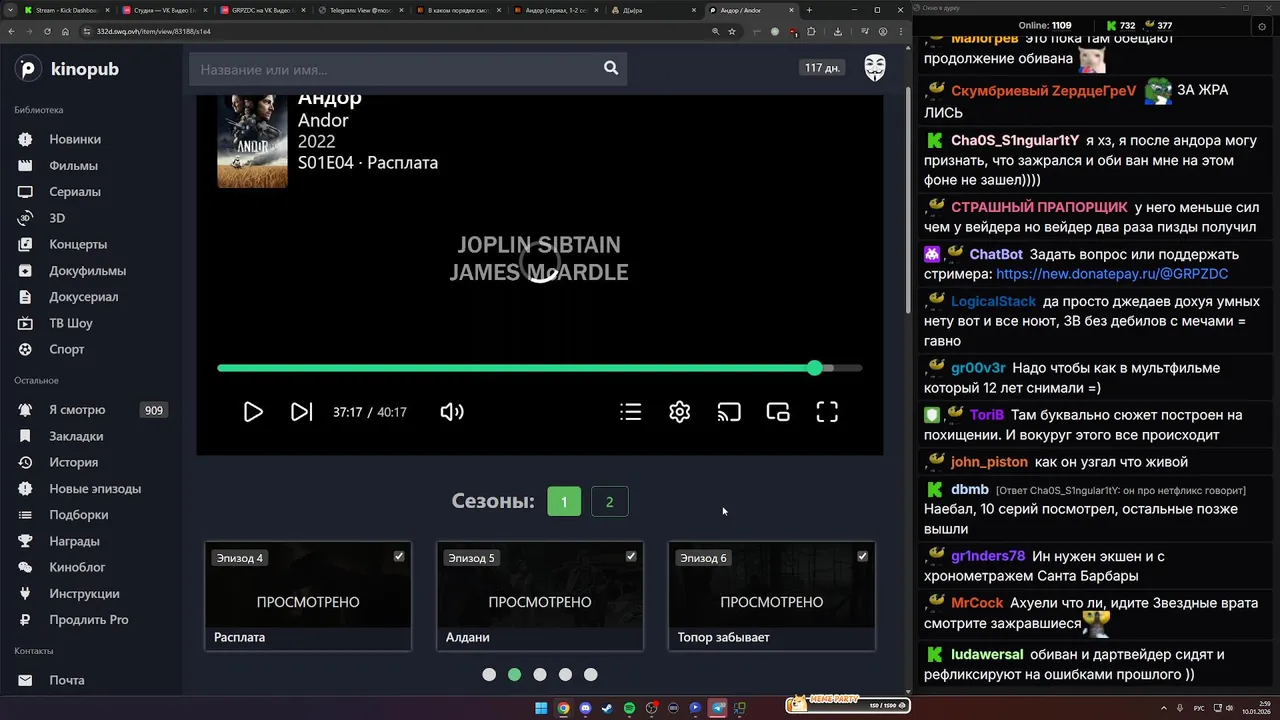
Task: Open Киноблог page
Action: click(77, 567)
